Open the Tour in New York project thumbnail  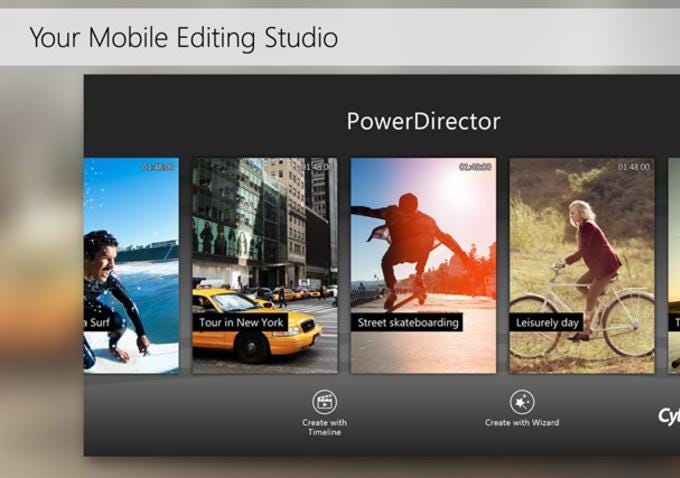[265, 265]
